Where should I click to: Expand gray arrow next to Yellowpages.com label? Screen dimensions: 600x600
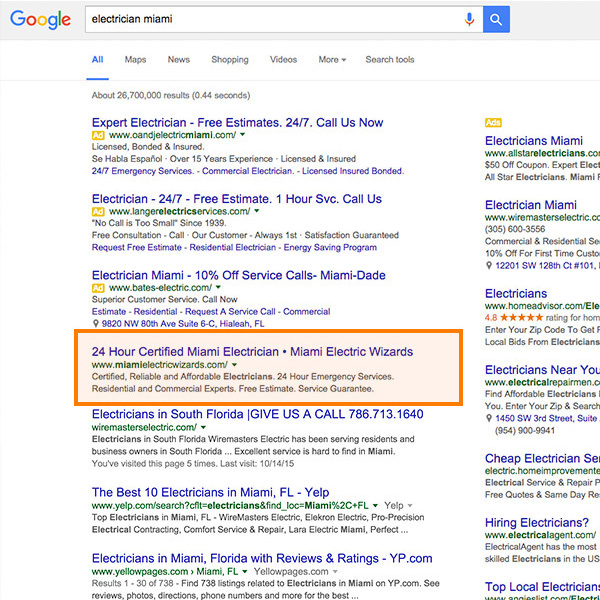(x=335, y=572)
